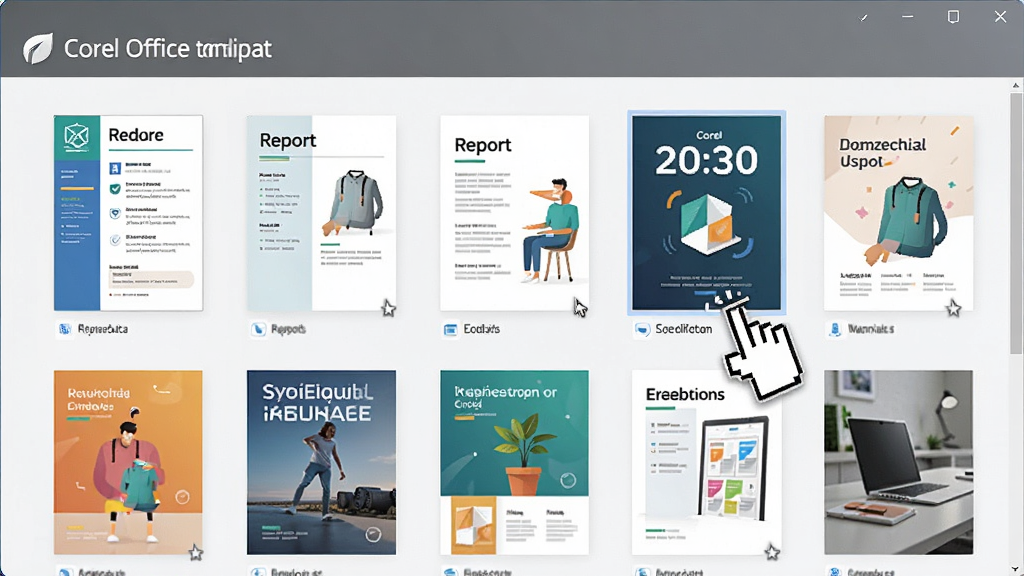1024x576 pixels.
Task: Toggle the star on the orange character template
Action: [x=195, y=553]
